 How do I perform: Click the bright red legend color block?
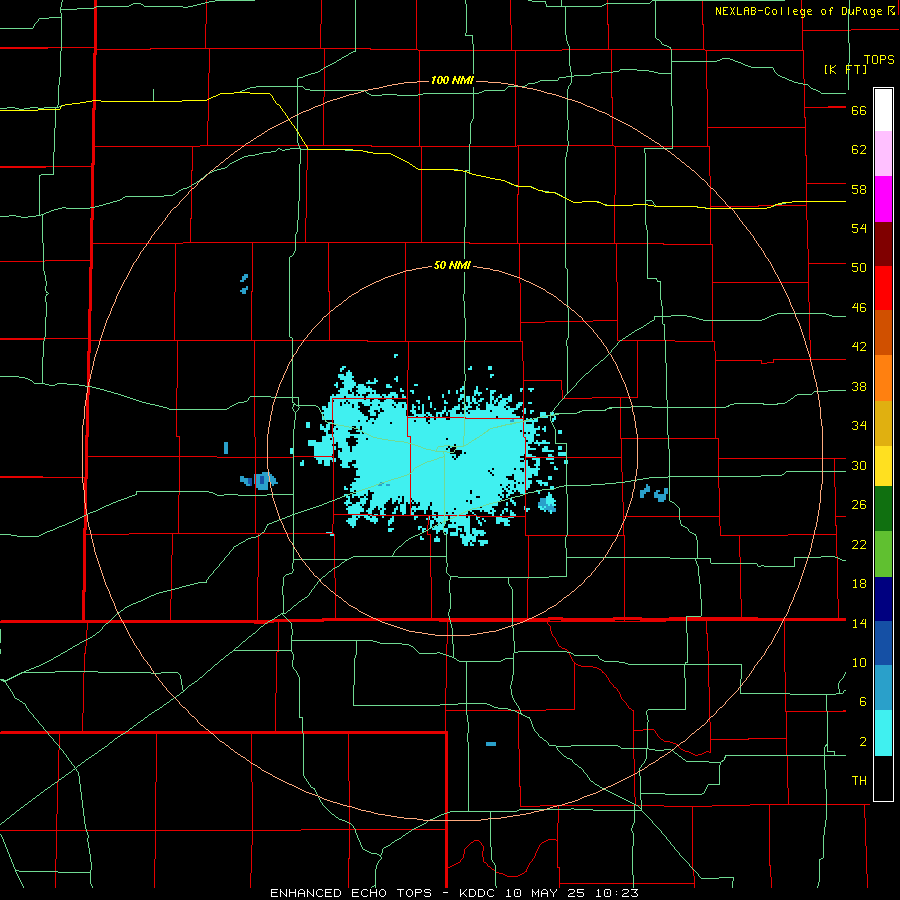(x=883, y=288)
